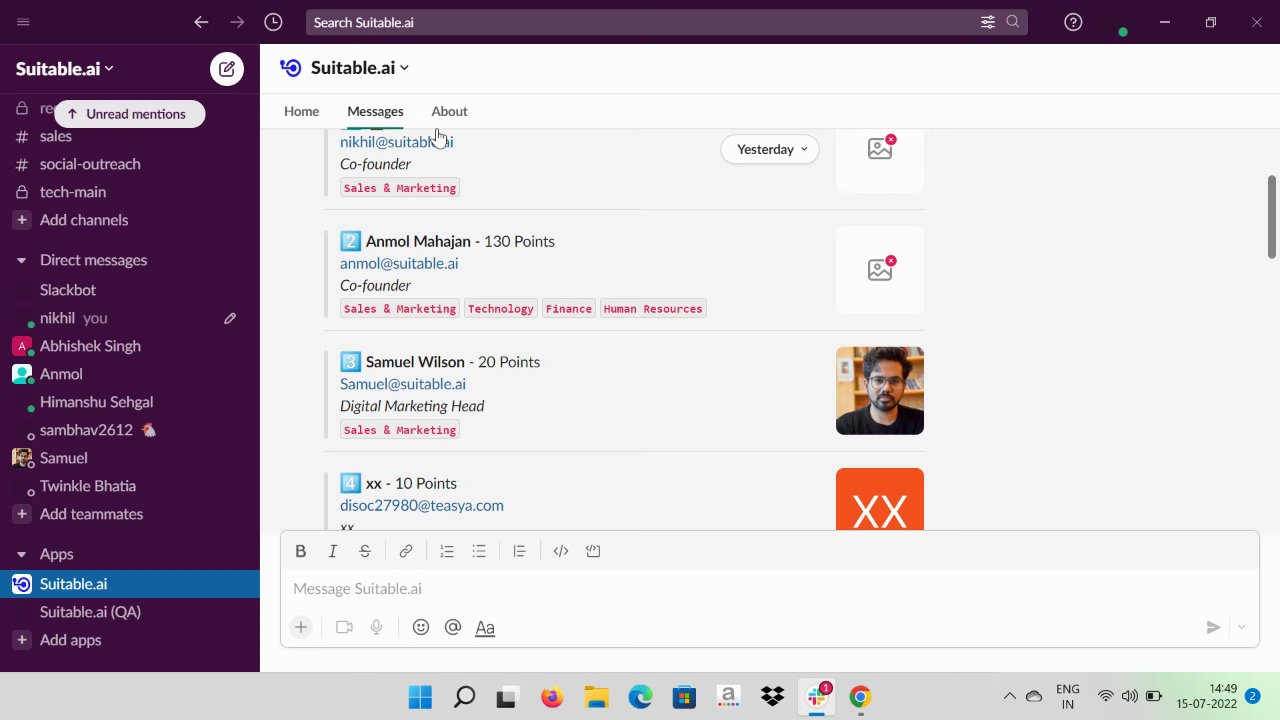This screenshot has height=720, width=1280.
Task: Open the emoji picker
Action: 421,627
